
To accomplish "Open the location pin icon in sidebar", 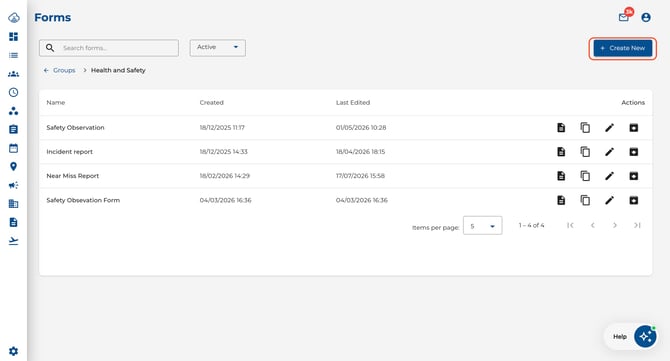I will point(14,167).
